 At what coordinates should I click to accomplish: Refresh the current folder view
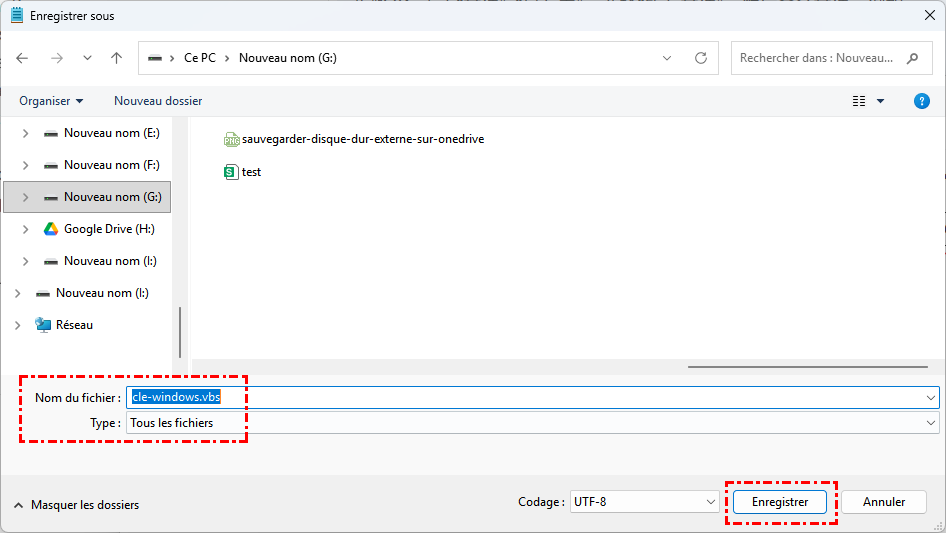click(701, 58)
